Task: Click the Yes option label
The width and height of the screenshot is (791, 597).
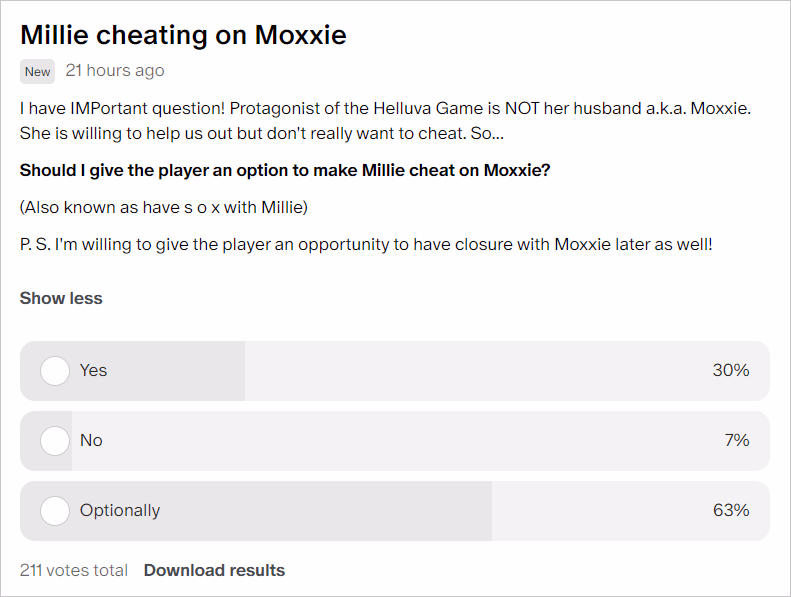Action: 93,370
